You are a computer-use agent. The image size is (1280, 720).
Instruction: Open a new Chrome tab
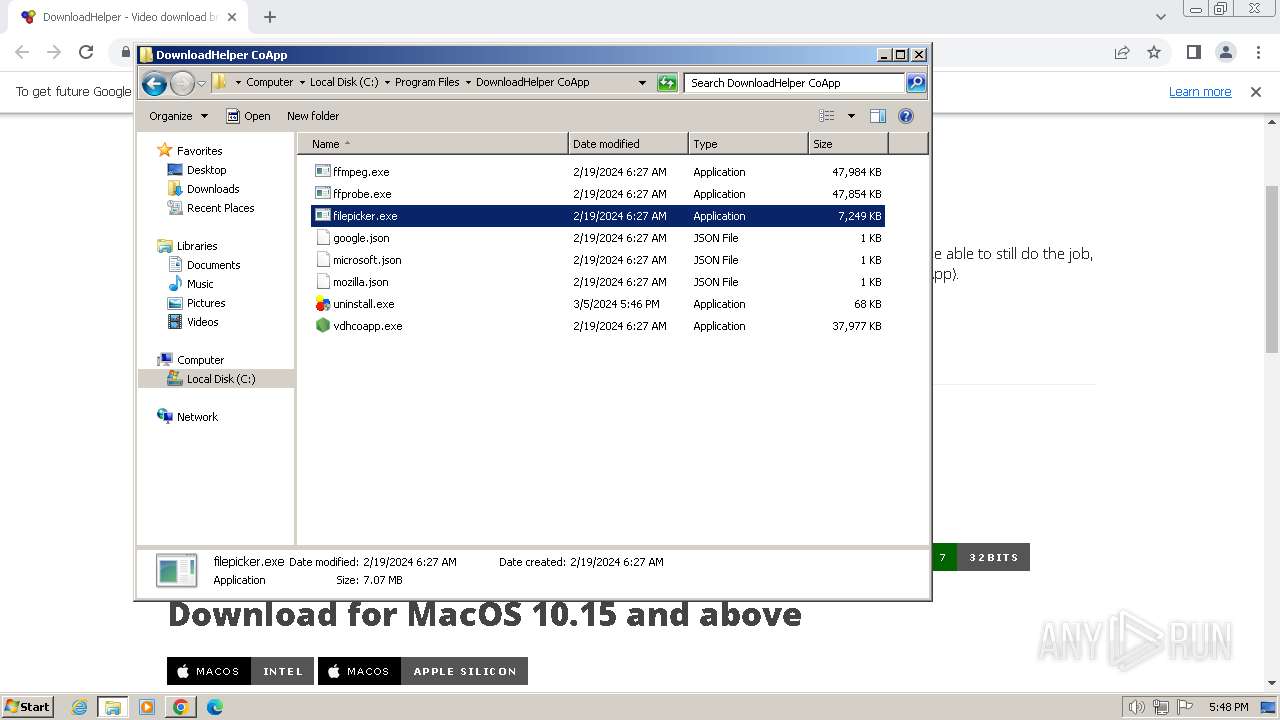(x=270, y=17)
